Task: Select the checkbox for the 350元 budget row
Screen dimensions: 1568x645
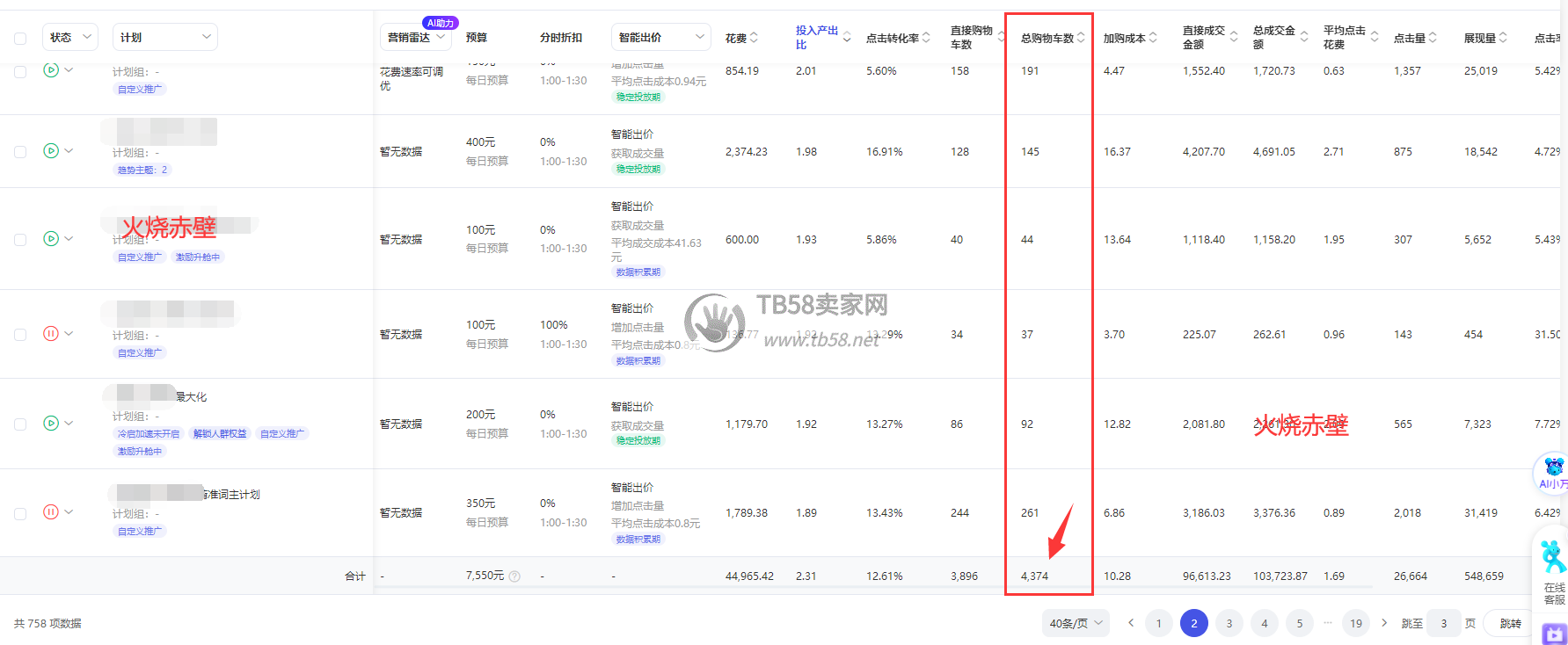Action: click(x=20, y=513)
